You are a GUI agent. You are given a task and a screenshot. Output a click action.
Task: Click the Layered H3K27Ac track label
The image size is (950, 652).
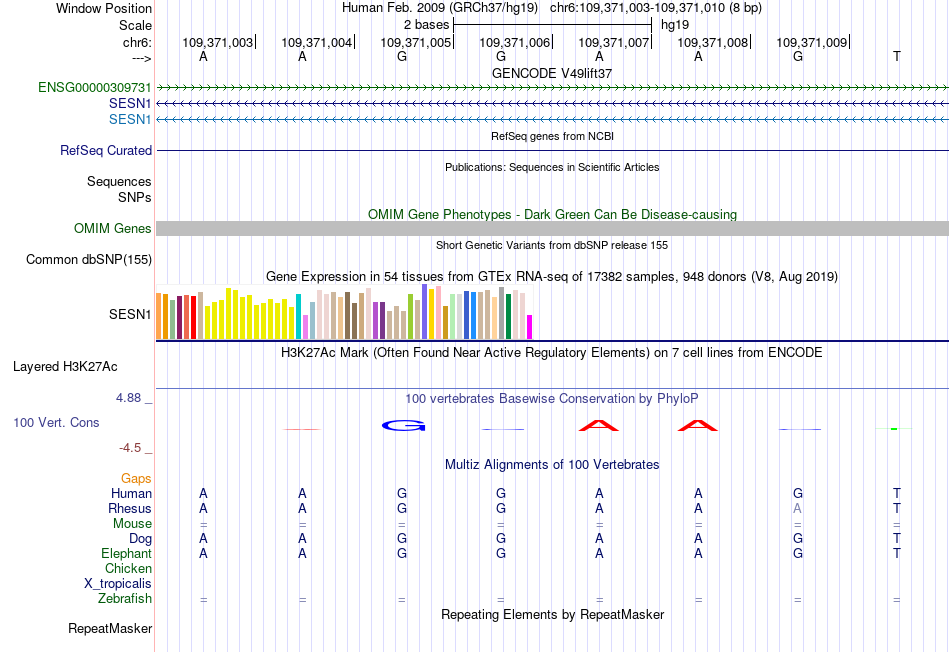pyautogui.click(x=65, y=367)
